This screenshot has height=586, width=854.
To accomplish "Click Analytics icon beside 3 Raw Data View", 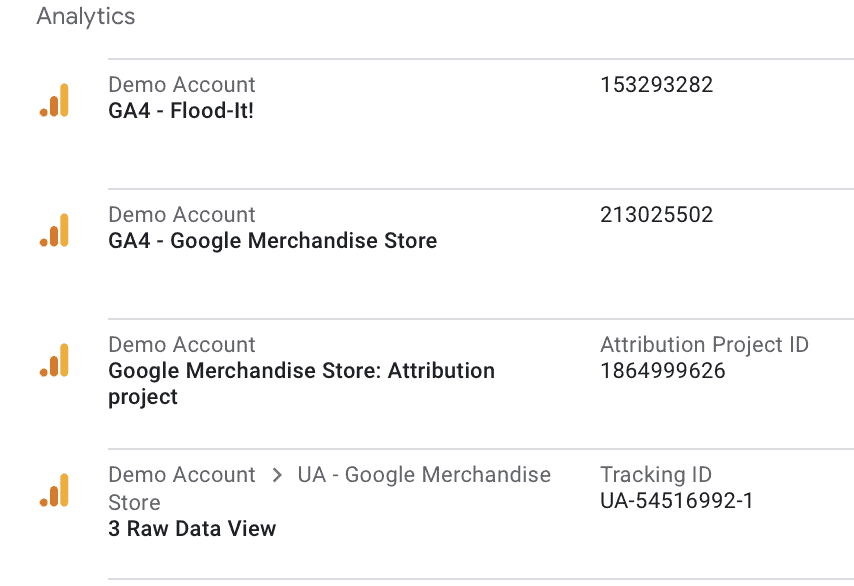I will (54, 490).
